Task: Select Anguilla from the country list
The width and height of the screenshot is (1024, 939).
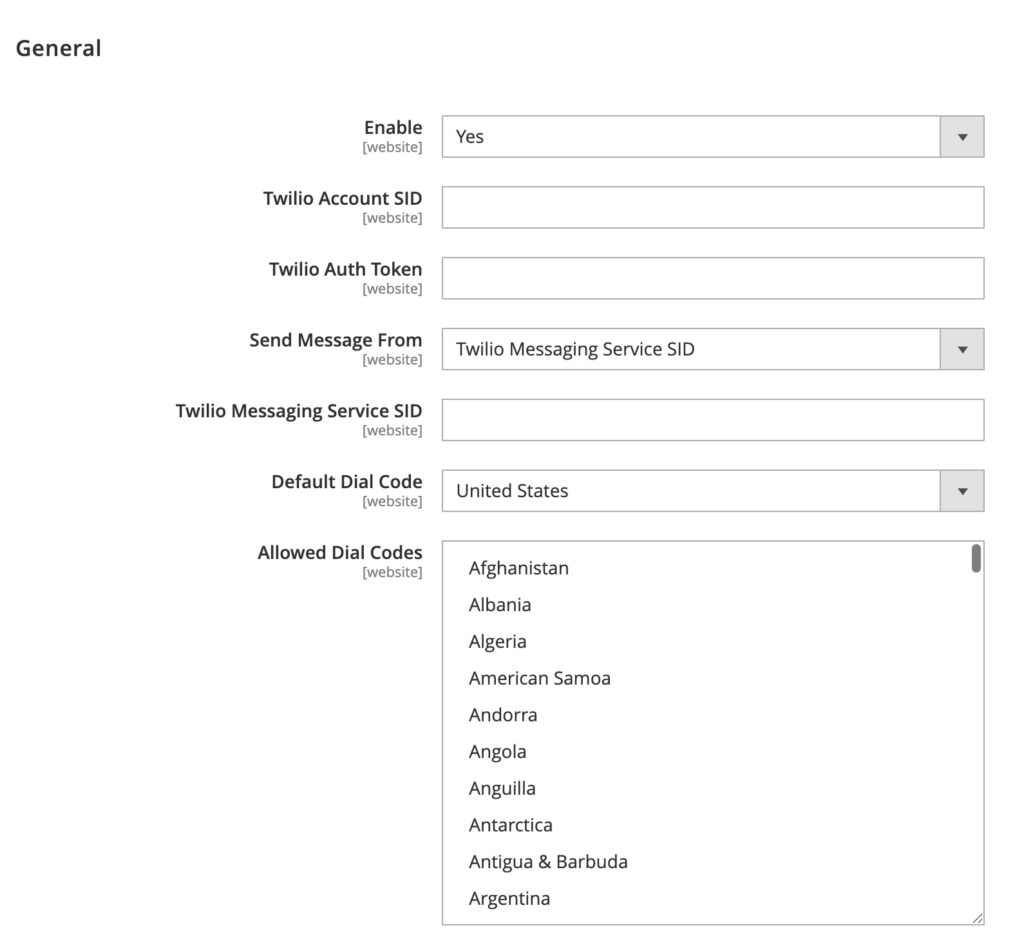Action: tap(502, 789)
